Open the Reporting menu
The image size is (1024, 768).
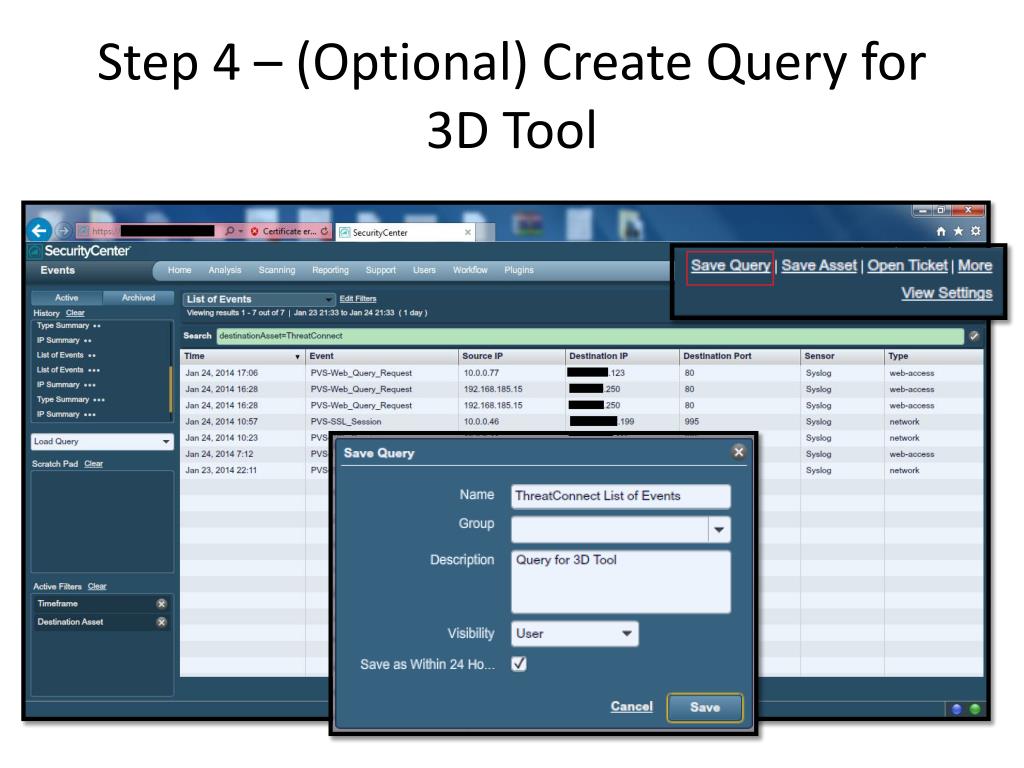click(x=330, y=270)
